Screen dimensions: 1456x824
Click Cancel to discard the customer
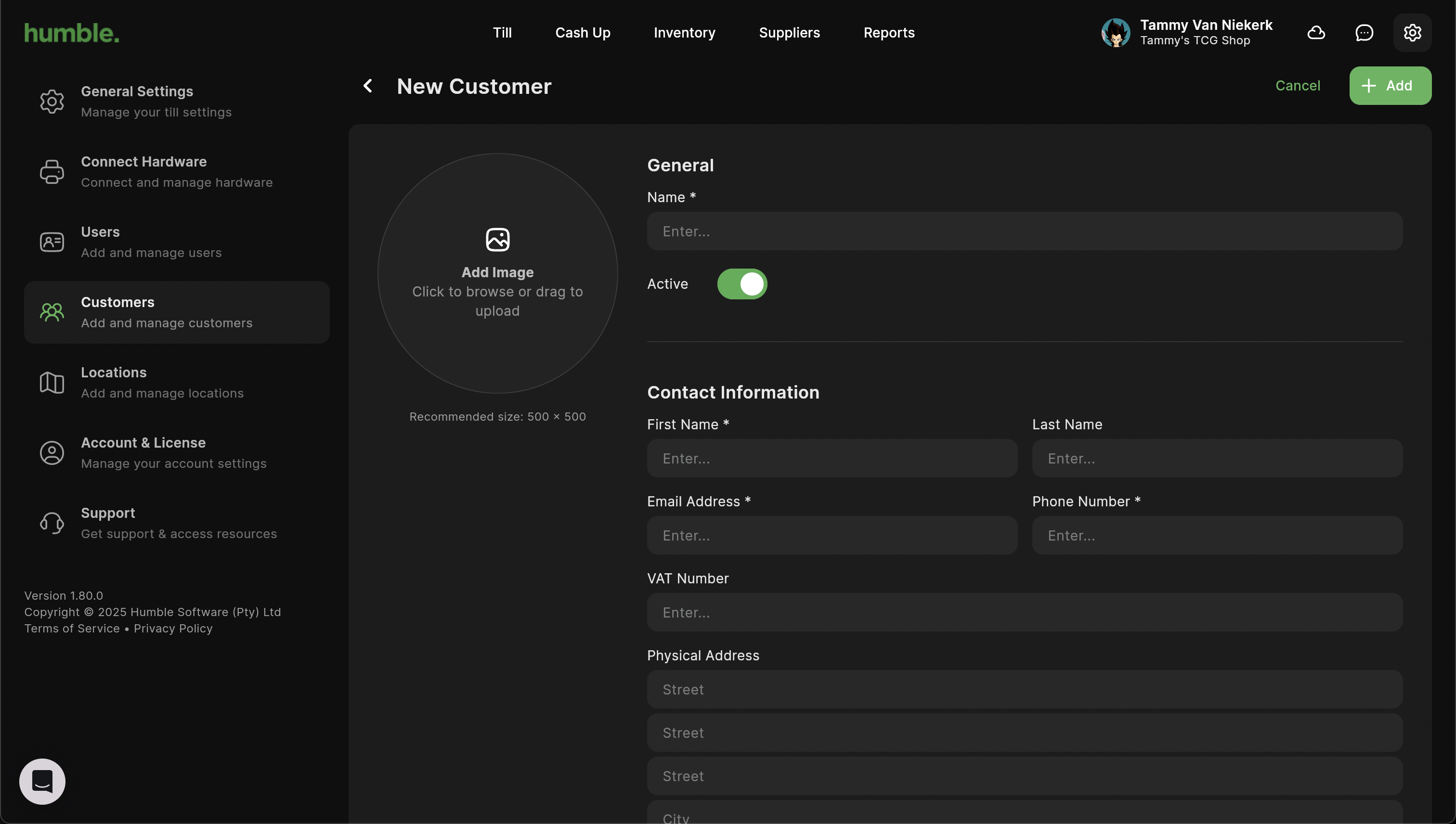pos(1297,86)
